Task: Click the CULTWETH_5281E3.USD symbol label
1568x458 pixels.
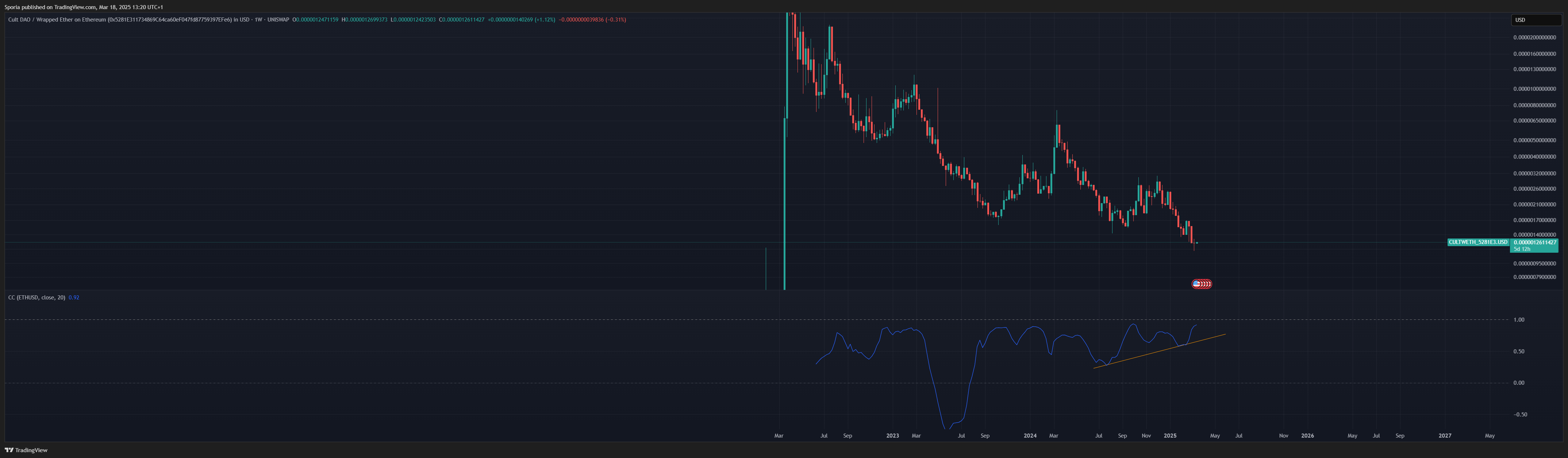Action: [1478, 242]
